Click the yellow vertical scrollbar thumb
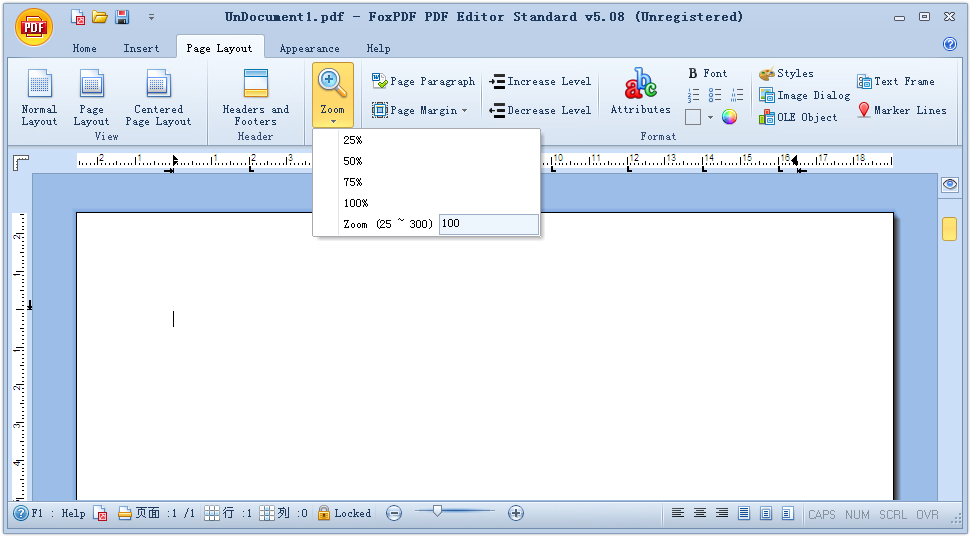Screen dimensions: 971x537 949,229
